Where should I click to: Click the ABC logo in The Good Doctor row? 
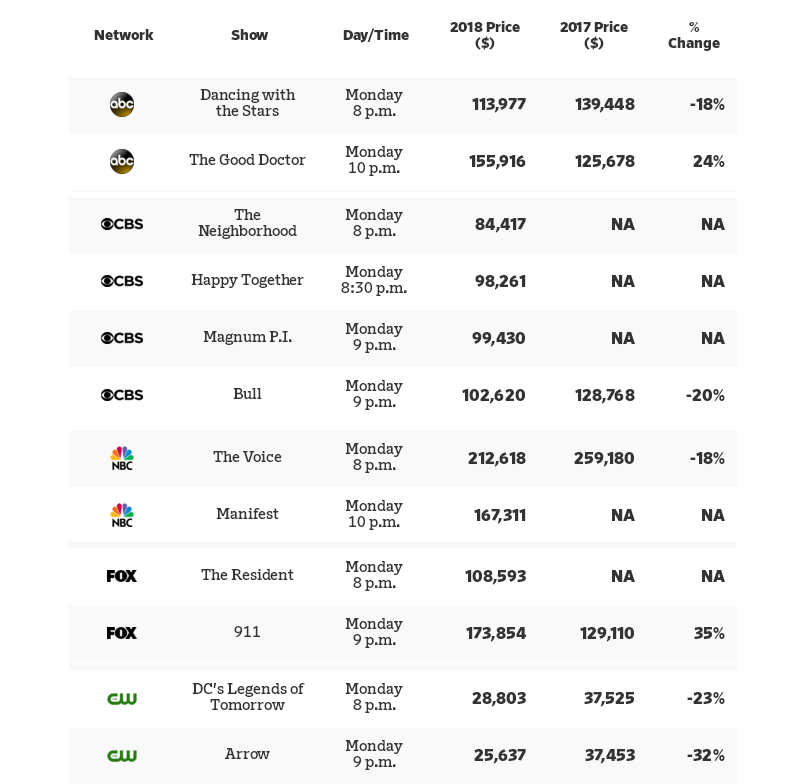click(122, 161)
